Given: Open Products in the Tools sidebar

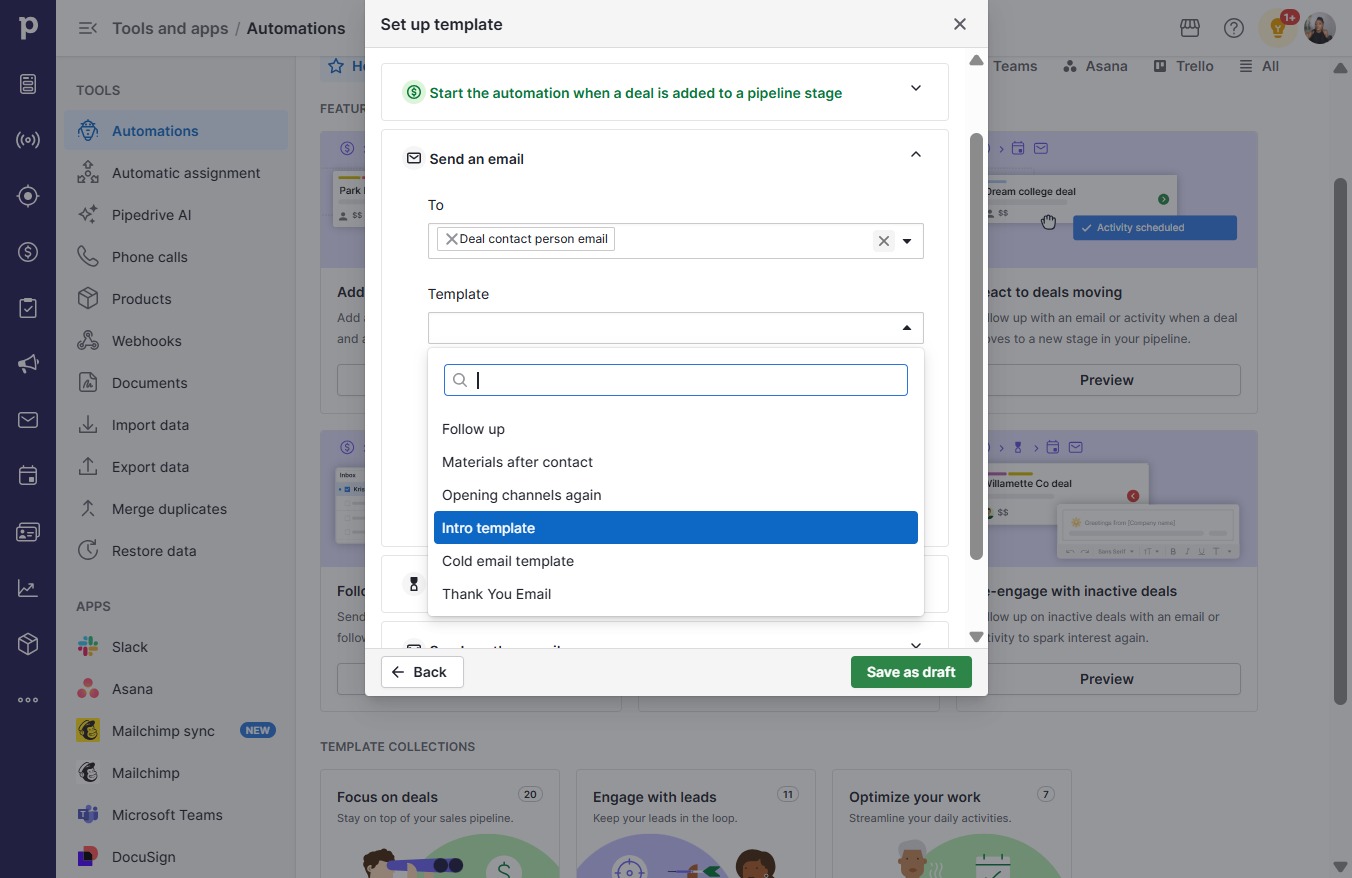Looking at the screenshot, I should (x=176, y=299).
